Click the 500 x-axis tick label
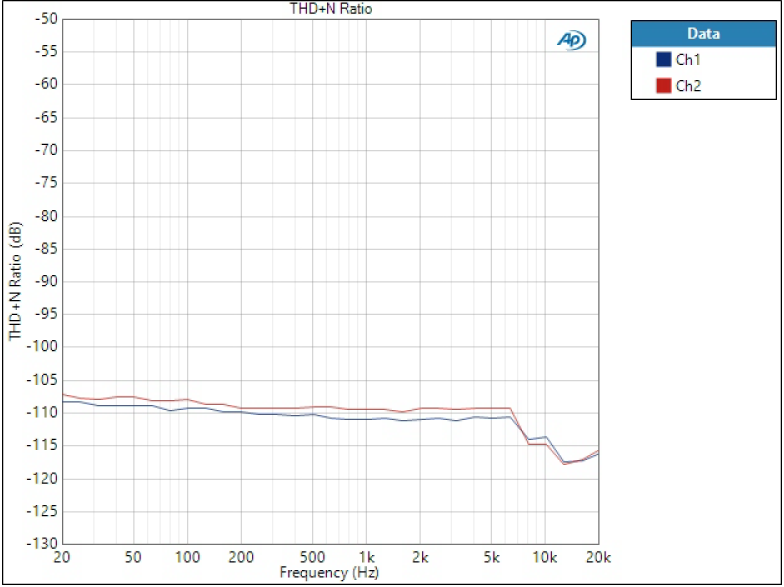This screenshot has height=587, width=784. pyautogui.click(x=312, y=556)
